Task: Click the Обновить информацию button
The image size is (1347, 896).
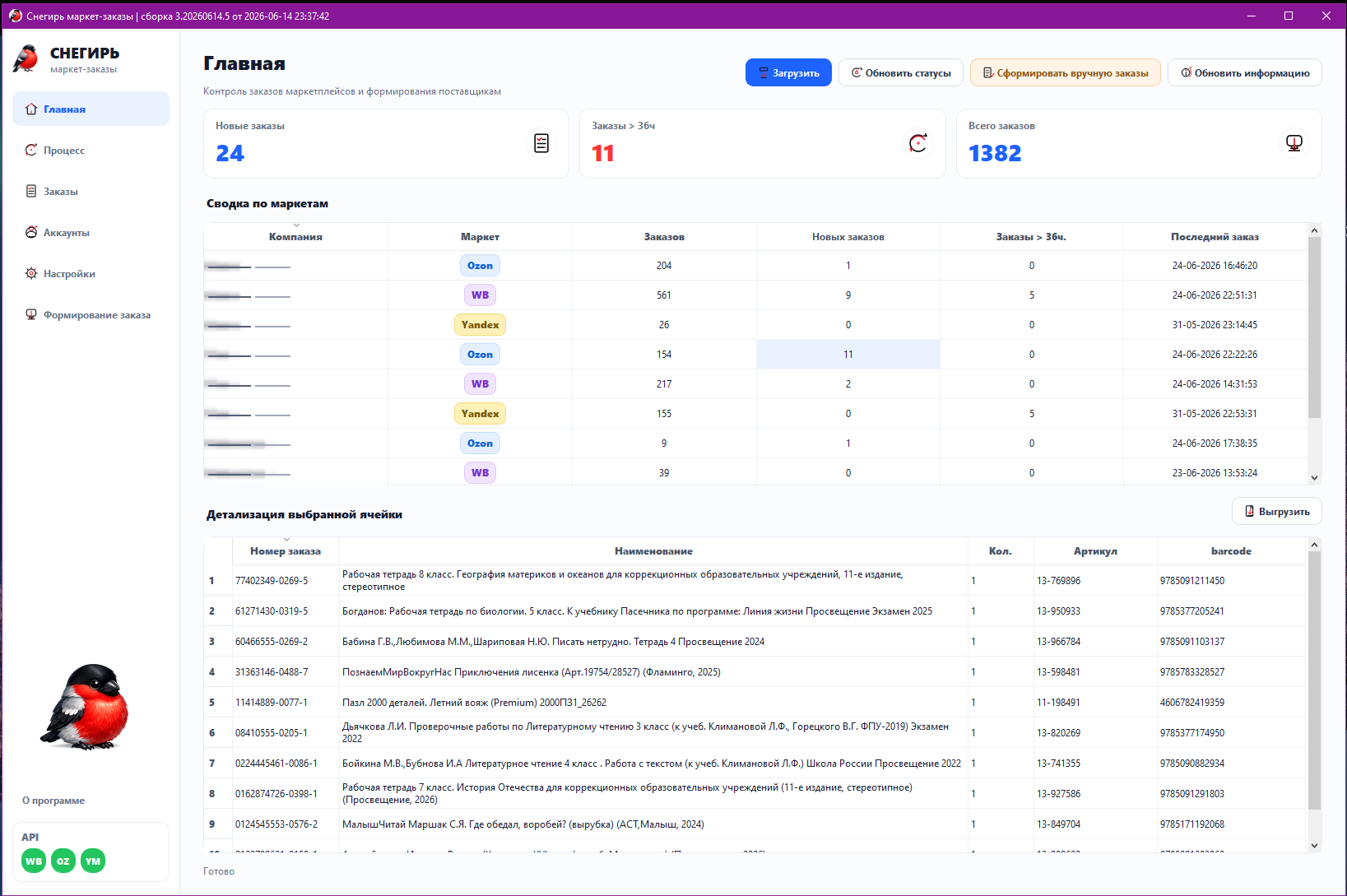Action: click(1245, 72)
